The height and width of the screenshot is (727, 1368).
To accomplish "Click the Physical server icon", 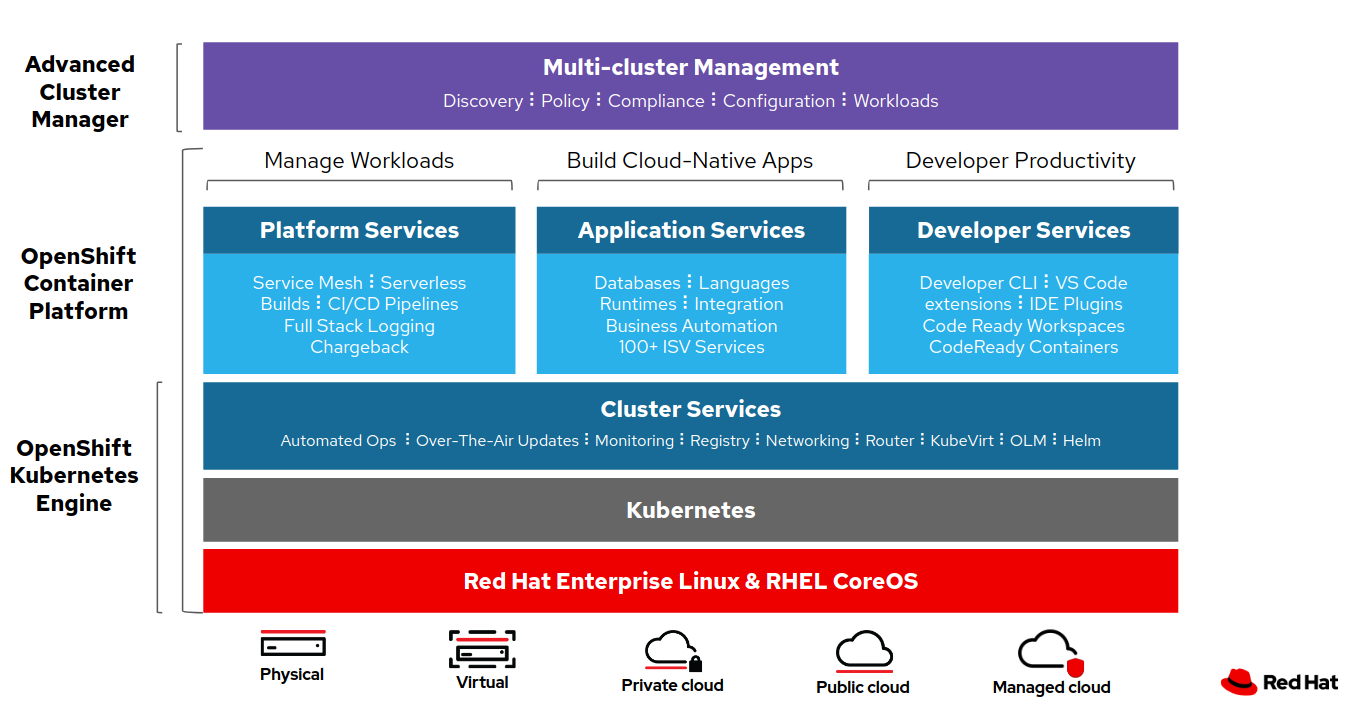I will coord(292,645).
